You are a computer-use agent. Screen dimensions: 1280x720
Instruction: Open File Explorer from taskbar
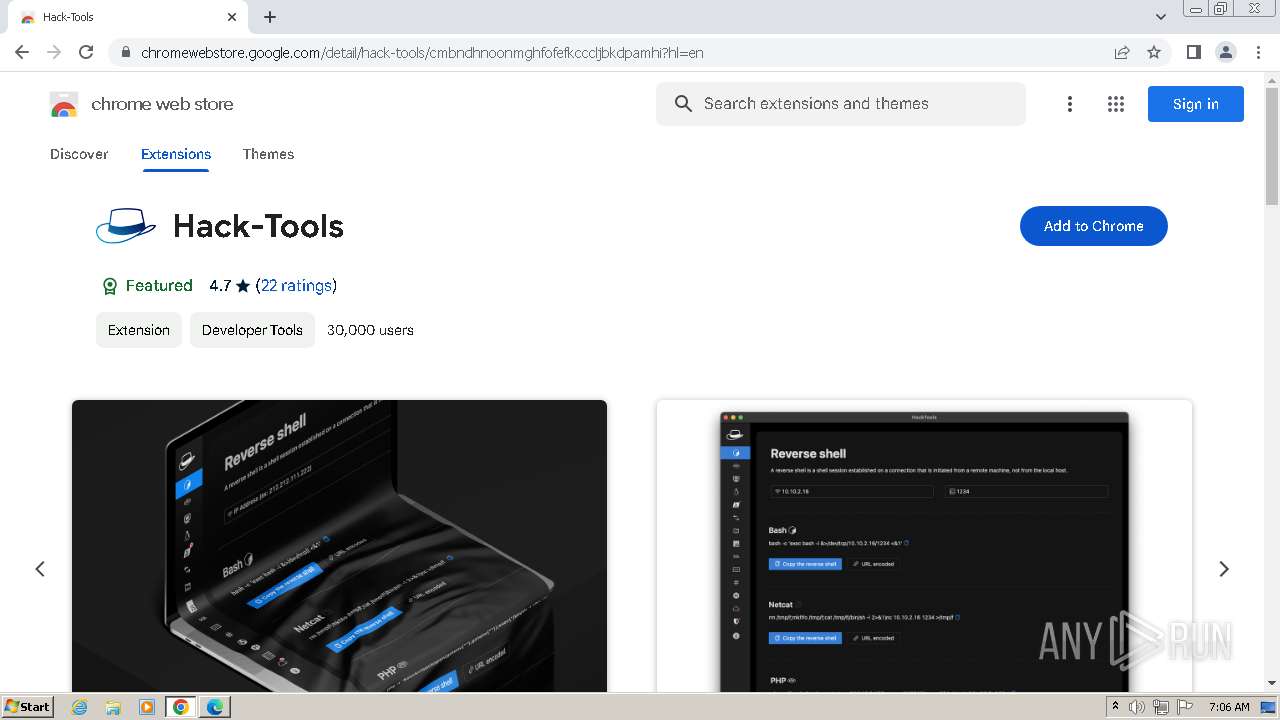click(x=113, y=707)
